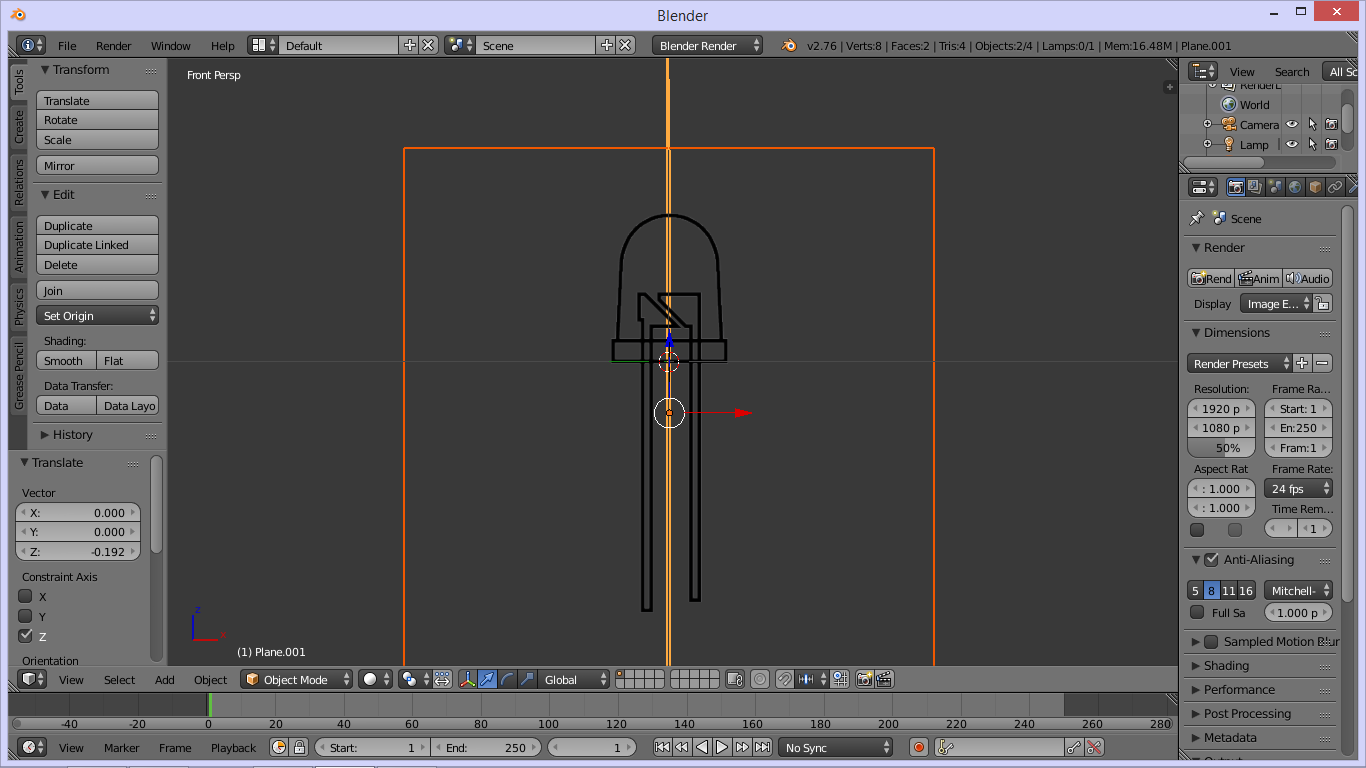Open the Object properties tab cube icon

pos(1315,187)
